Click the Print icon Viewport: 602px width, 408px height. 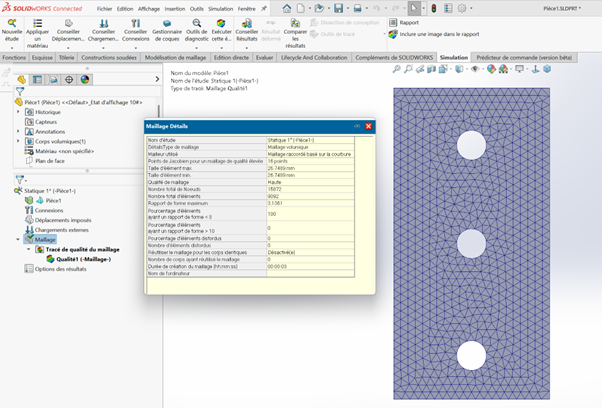(357, 8)
